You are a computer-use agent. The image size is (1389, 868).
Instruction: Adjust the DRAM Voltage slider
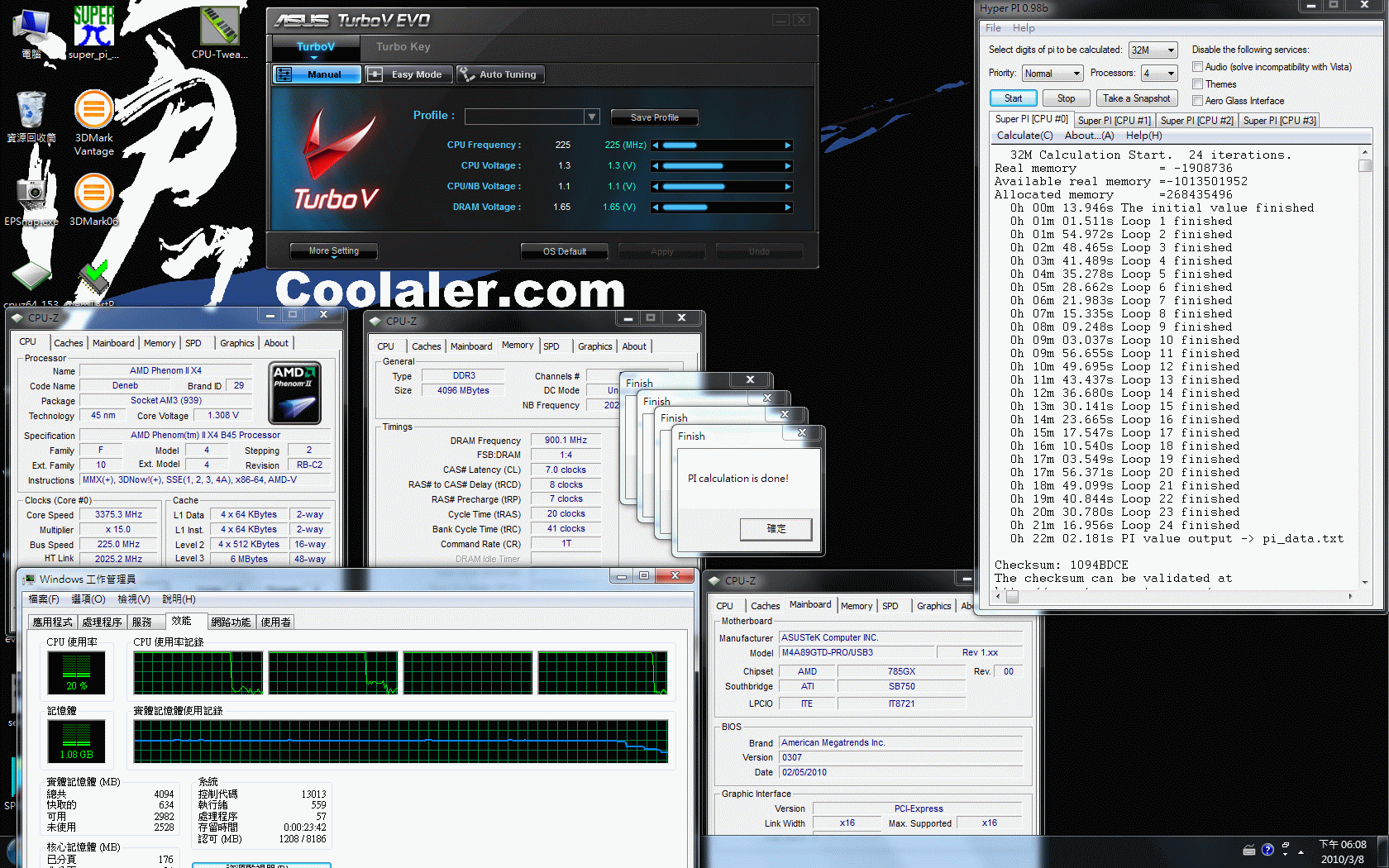click(722, 207)
